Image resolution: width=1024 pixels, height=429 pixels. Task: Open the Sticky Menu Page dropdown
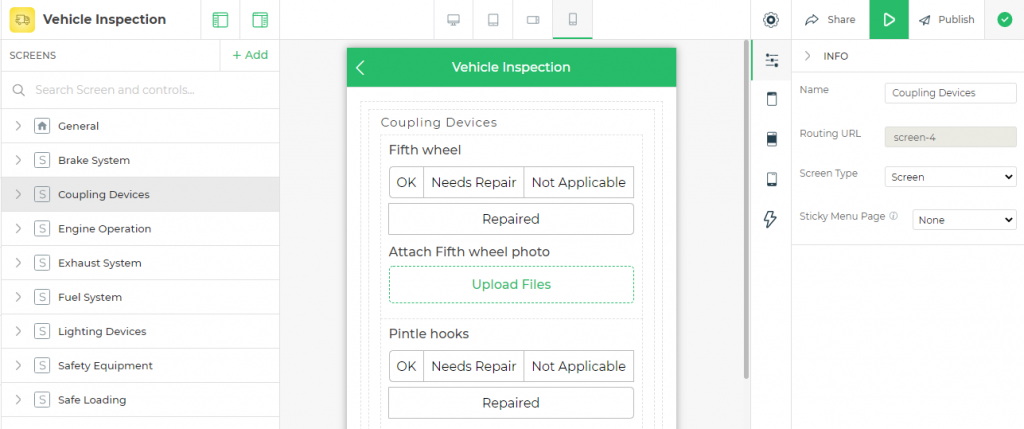(964, 220)
